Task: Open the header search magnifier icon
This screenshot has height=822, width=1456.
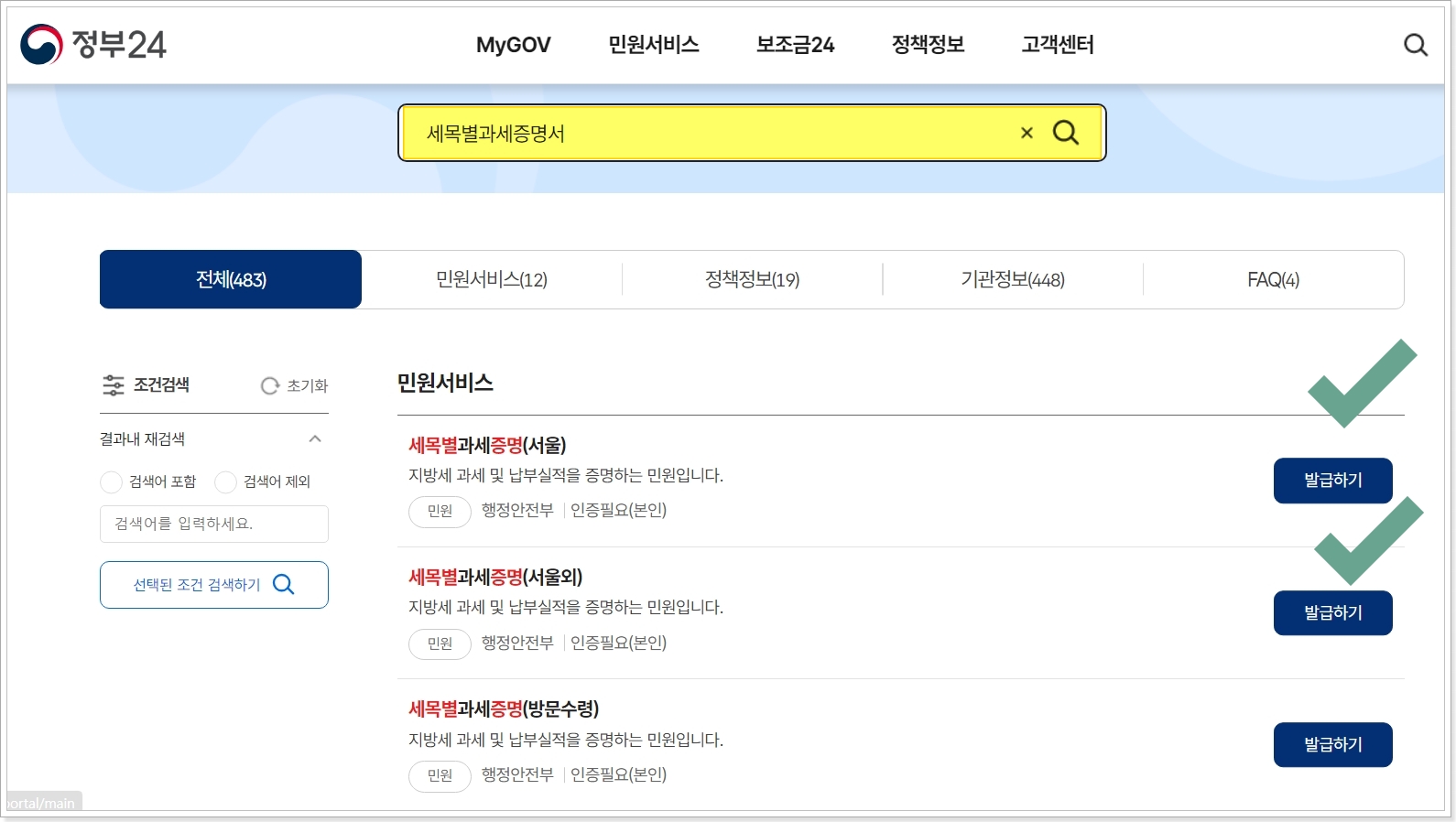Action: point(1416,45)
